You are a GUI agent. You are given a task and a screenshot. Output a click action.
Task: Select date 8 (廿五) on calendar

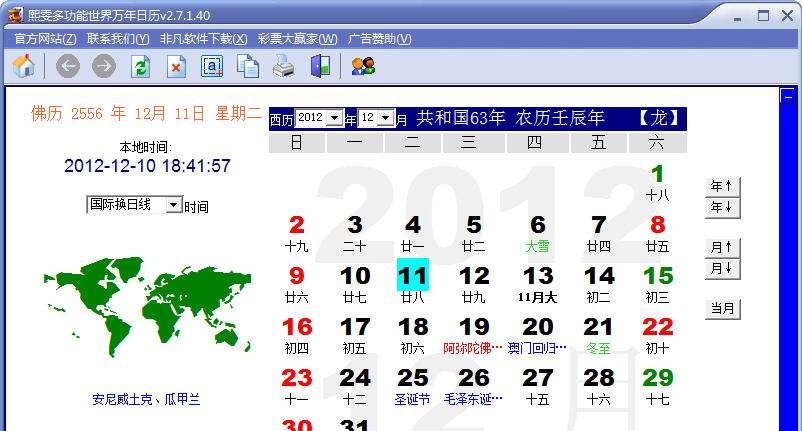(x=658, y=225)
